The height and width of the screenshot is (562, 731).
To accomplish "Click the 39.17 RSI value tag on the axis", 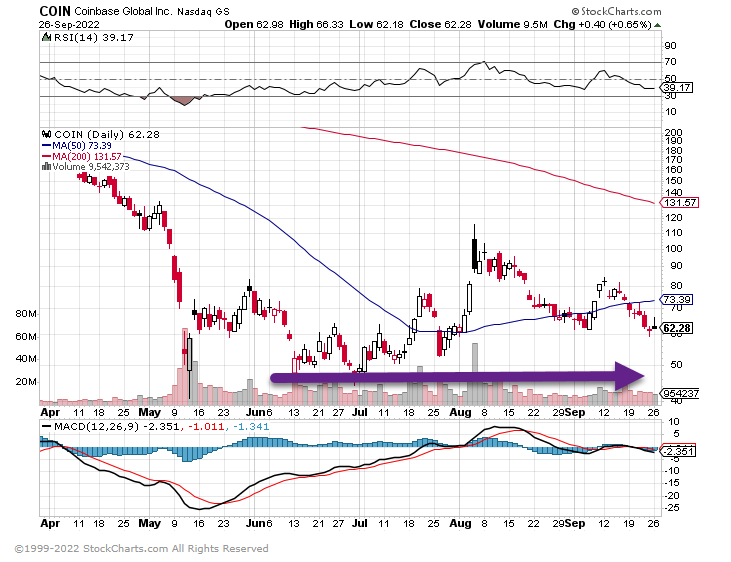I will click(676, 88).
